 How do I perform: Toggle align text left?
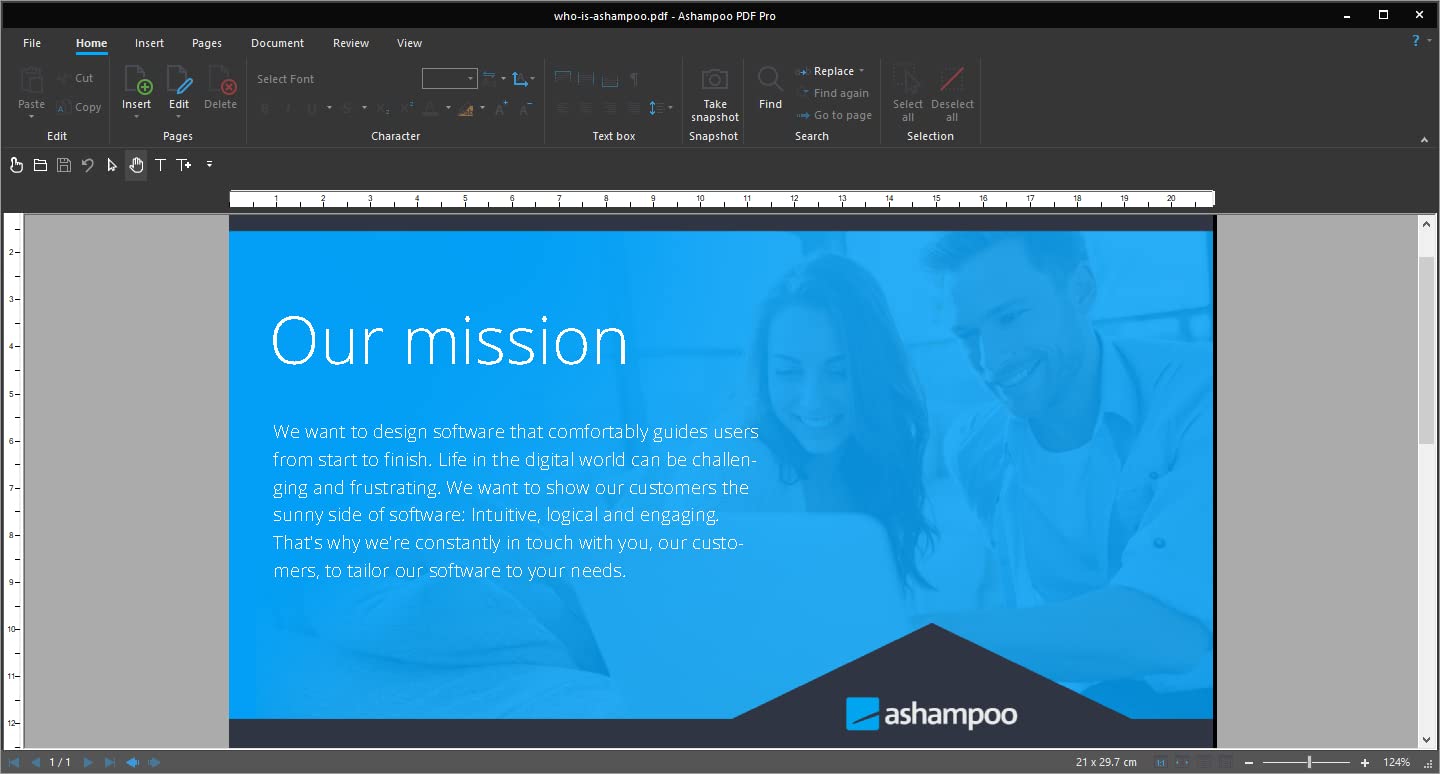click(562, 108)
